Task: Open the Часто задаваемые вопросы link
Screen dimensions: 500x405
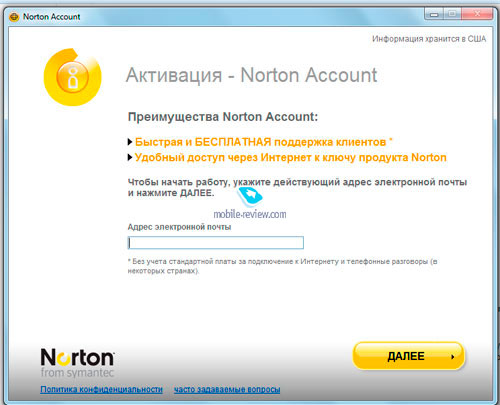Action: 227,389
